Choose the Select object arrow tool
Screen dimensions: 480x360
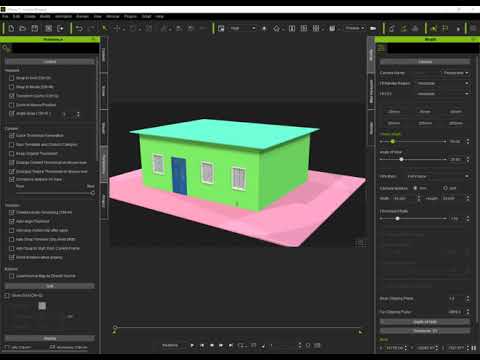coord(105,29)
